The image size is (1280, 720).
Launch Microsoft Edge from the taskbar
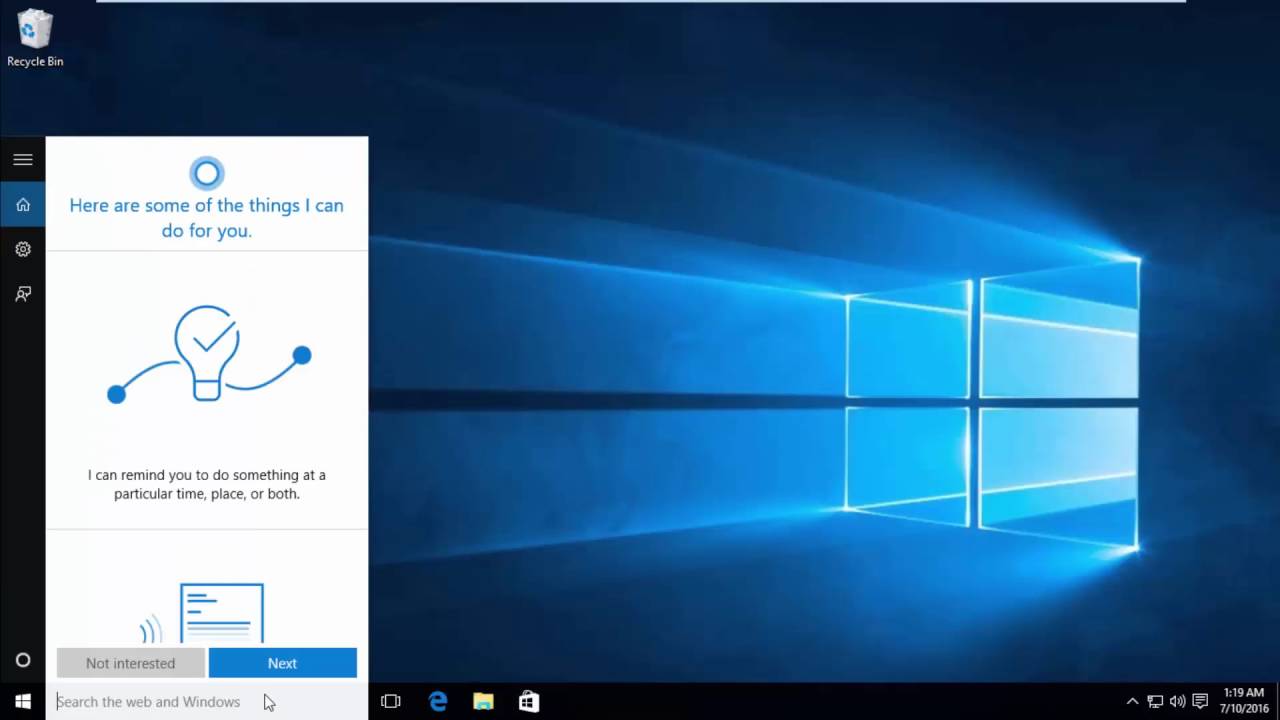click(438, 702)
